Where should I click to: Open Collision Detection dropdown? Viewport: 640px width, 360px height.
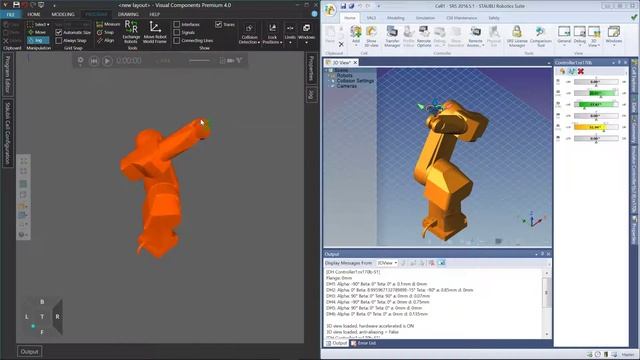pos(249,33)
